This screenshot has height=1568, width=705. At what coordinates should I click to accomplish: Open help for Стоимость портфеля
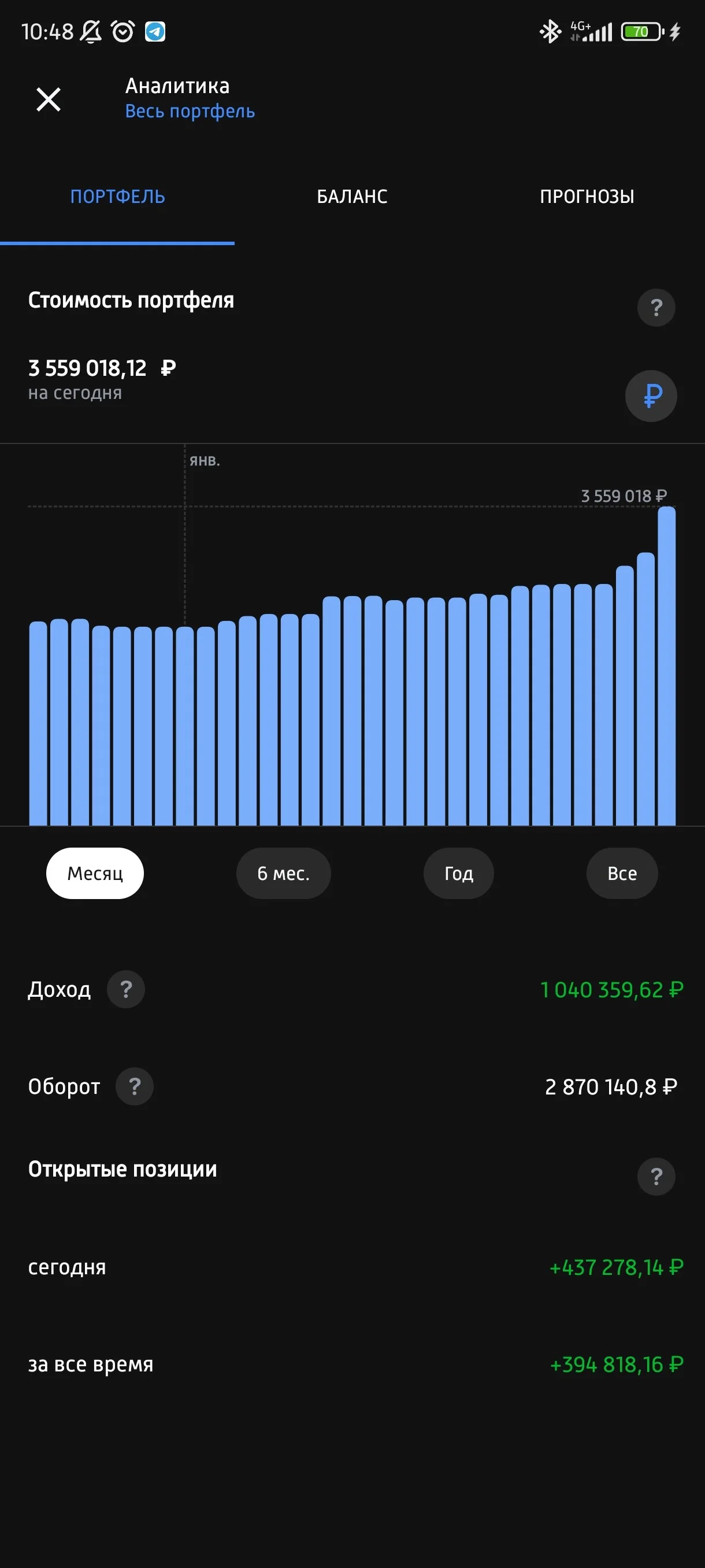(656, 308)
